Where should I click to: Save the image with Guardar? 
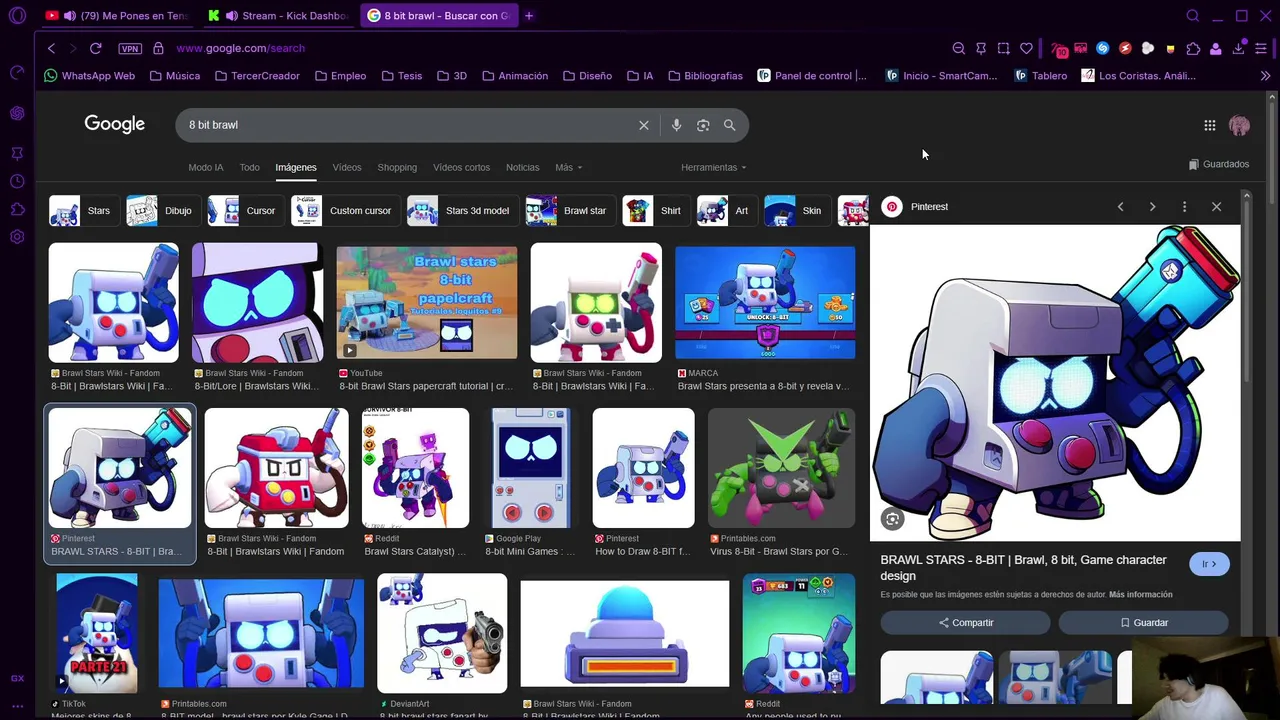[x=1144, y=622]
